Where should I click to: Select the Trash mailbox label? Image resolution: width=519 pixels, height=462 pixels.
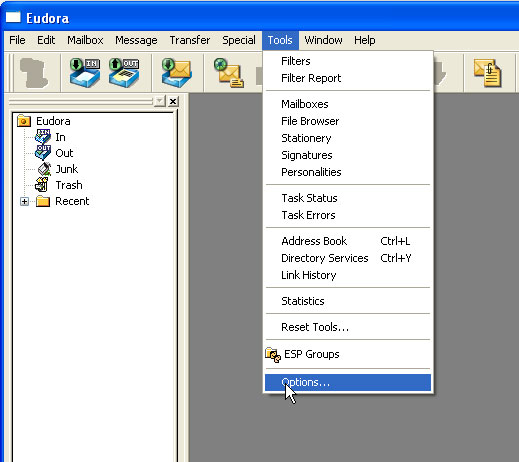point(69,185)
